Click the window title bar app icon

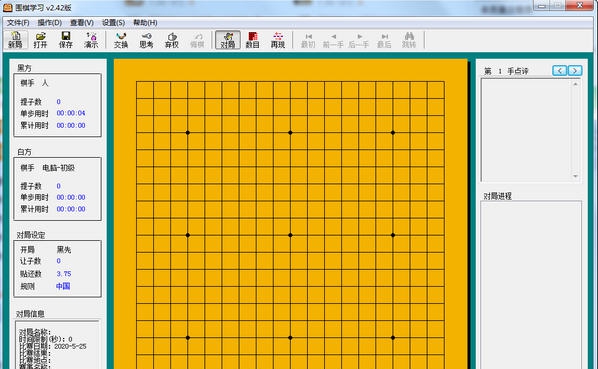pyautogui.click(x=7, y=7)
